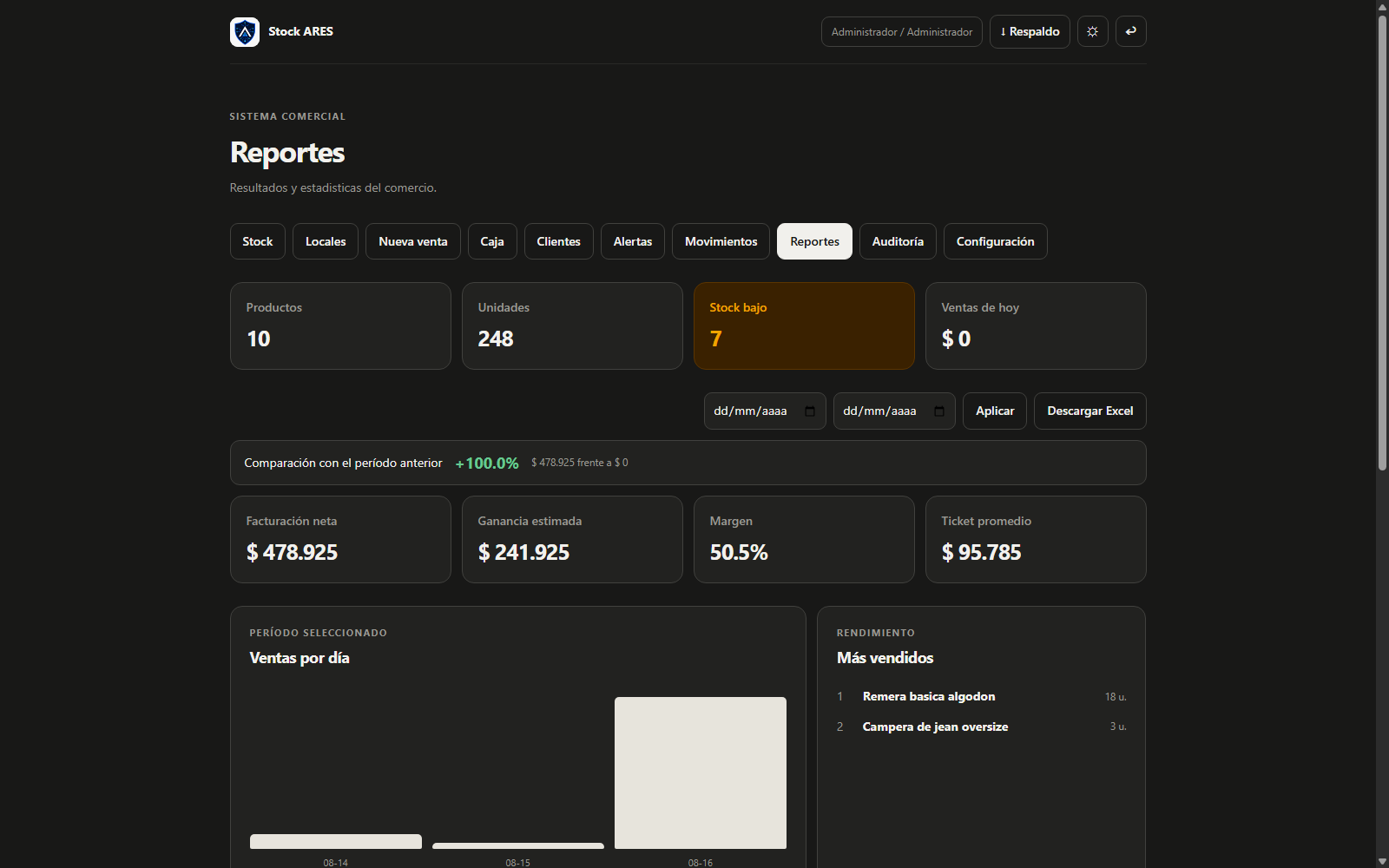The width and height of the screenshot is (1389, 868).
Task: Click the Margen 50.5% card
Action: (804, 540)
